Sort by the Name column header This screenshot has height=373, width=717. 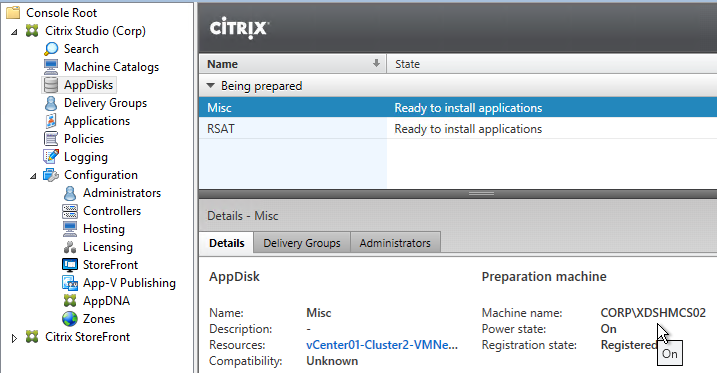293,64
